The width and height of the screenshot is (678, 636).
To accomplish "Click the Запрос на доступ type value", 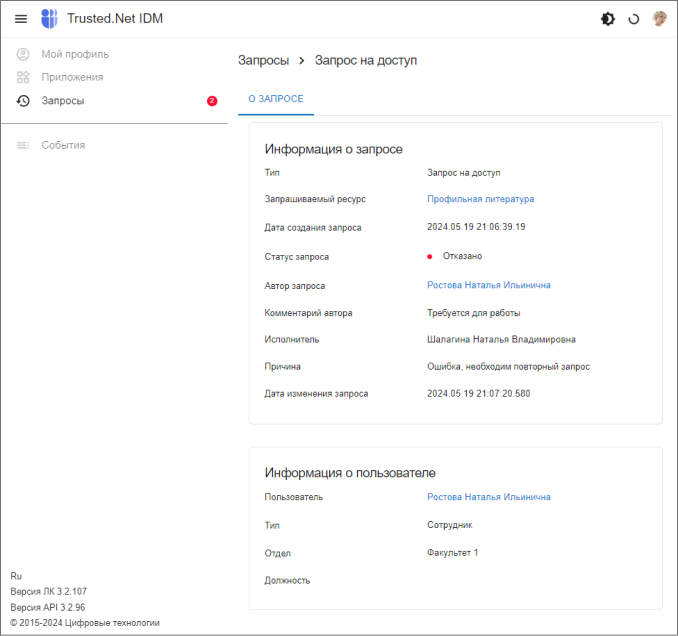I will tap(464, 173).
